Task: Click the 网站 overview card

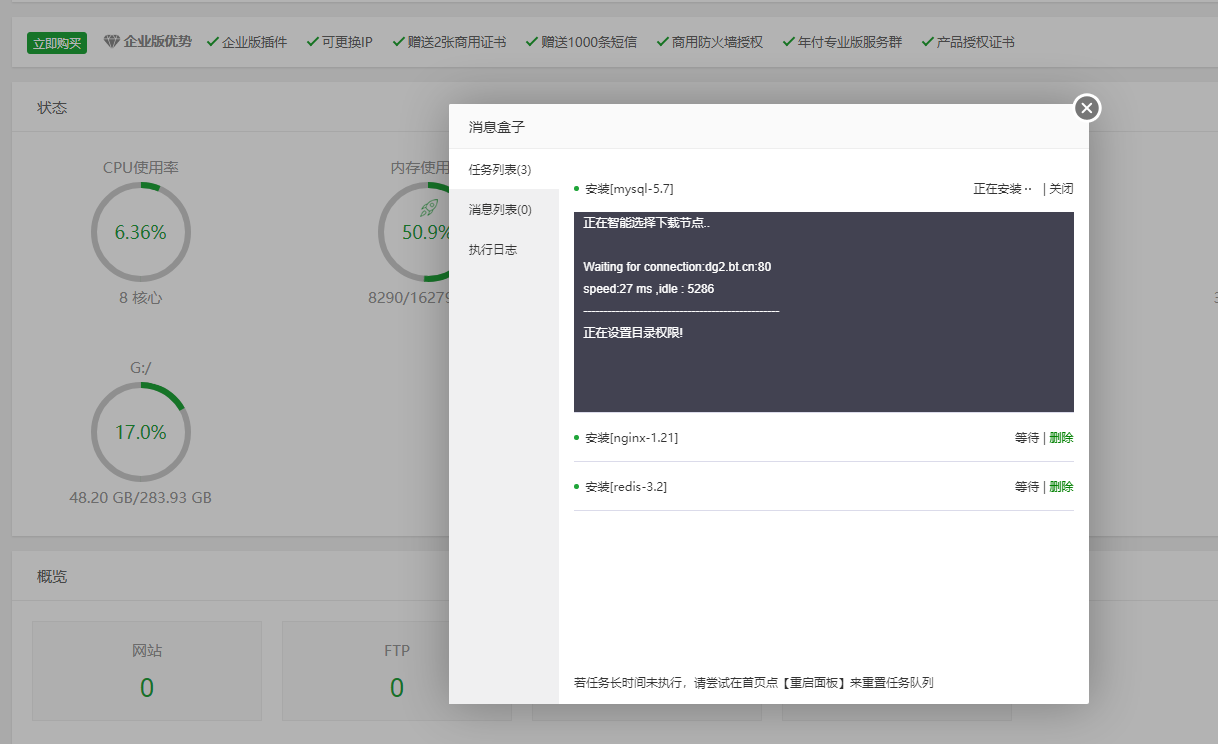Action: point(147,671)
